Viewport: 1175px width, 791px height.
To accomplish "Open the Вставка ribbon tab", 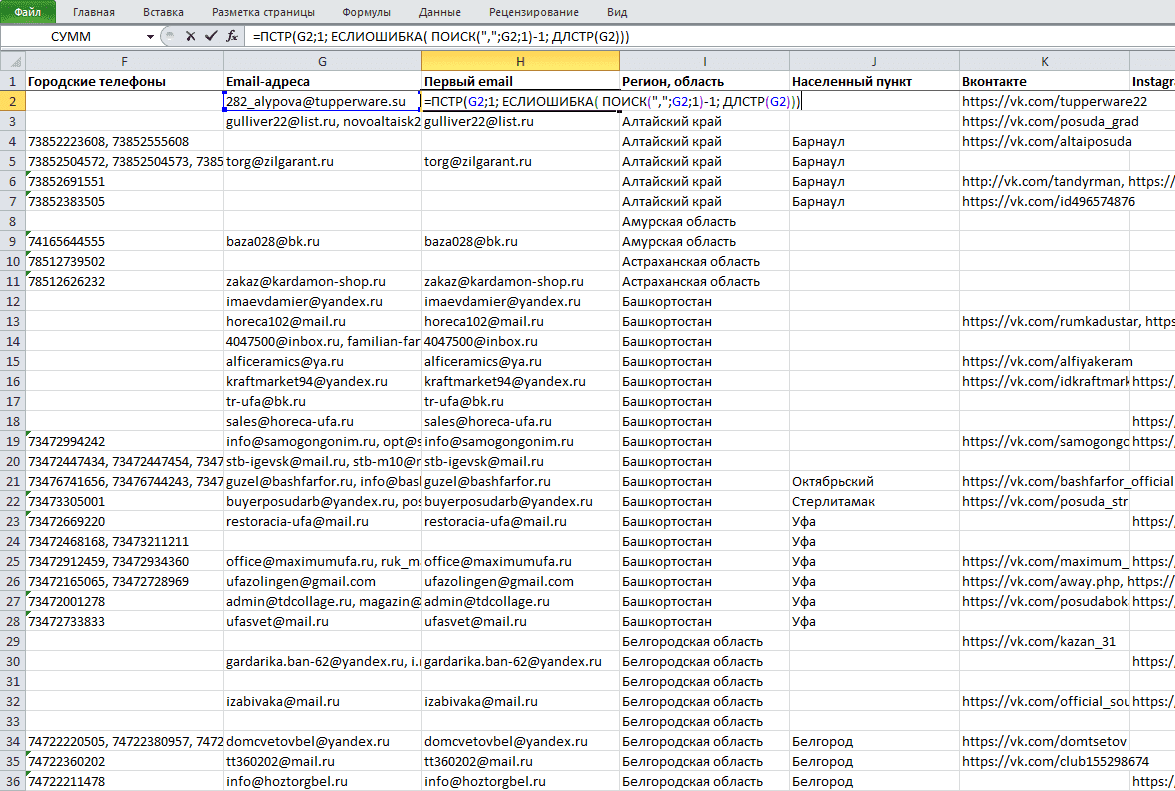I will coord(163,12).
